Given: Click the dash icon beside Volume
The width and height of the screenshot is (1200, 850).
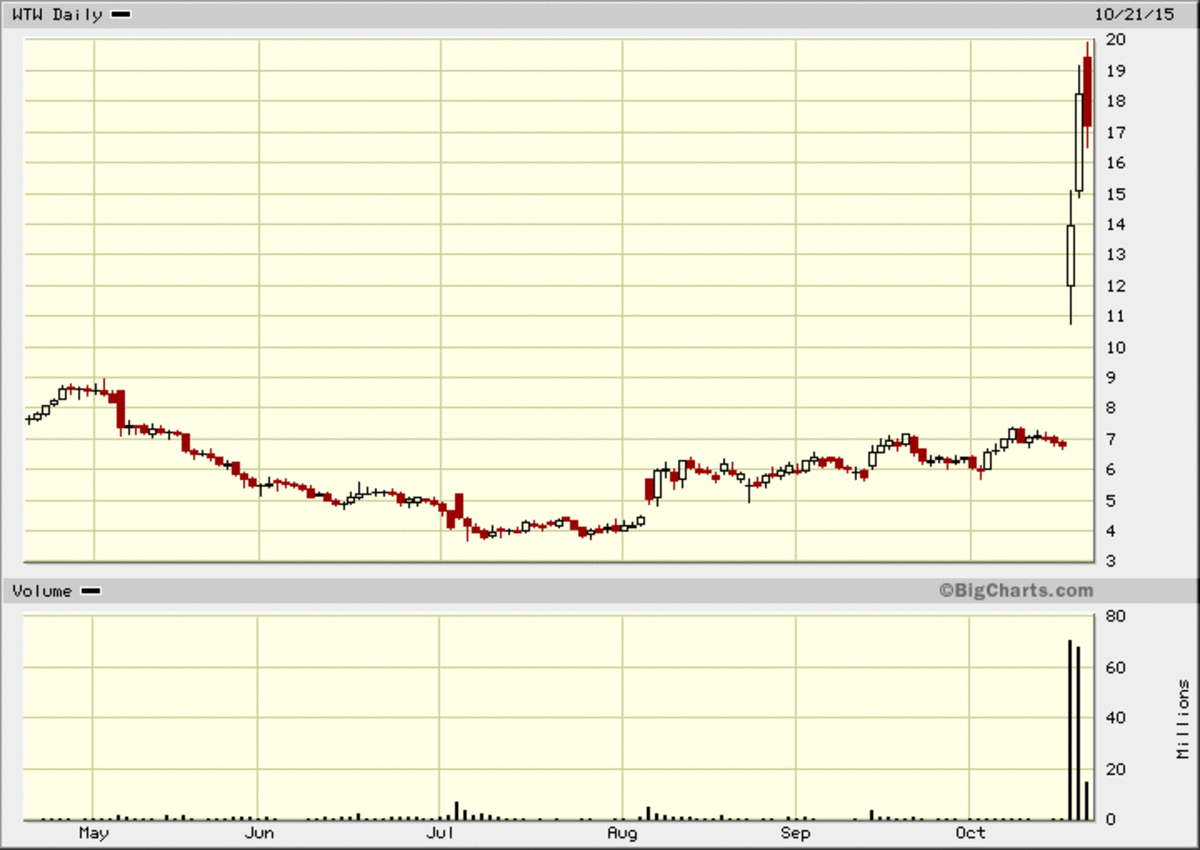Looking at the screenshot, I should pyautogui.click(x=90, y=591).
